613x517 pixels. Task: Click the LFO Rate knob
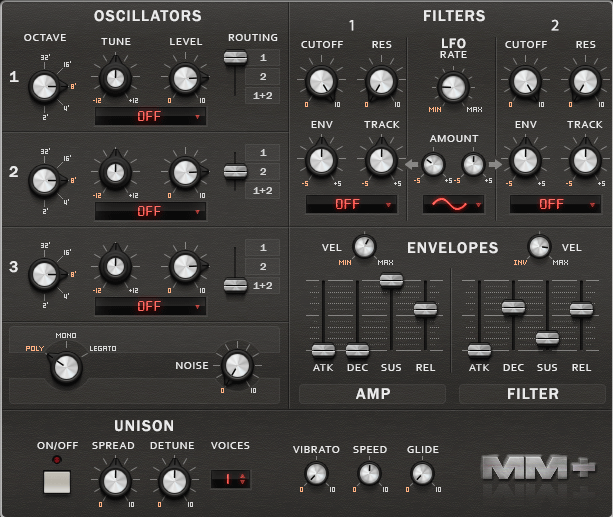(453, 87)
